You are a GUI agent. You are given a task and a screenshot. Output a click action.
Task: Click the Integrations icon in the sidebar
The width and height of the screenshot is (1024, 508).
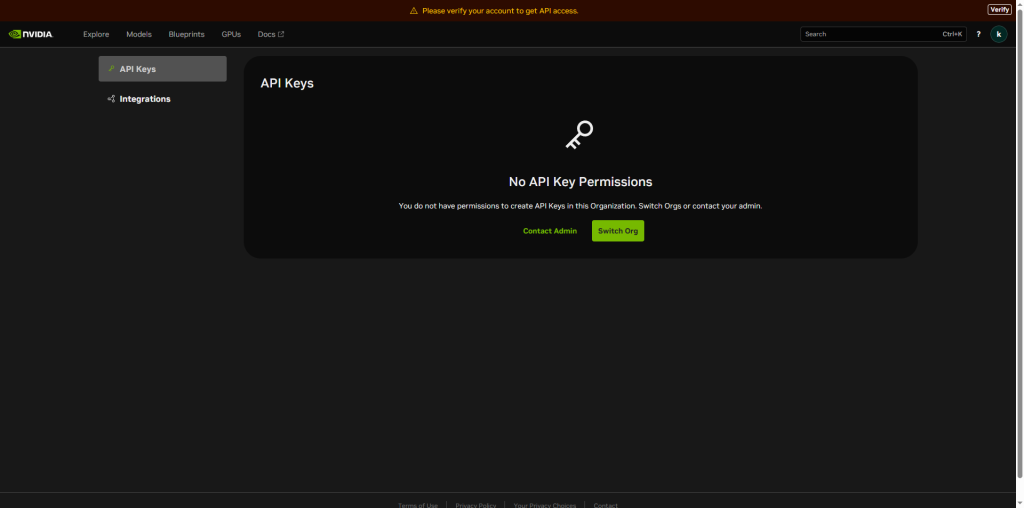[x=111, y=99]
